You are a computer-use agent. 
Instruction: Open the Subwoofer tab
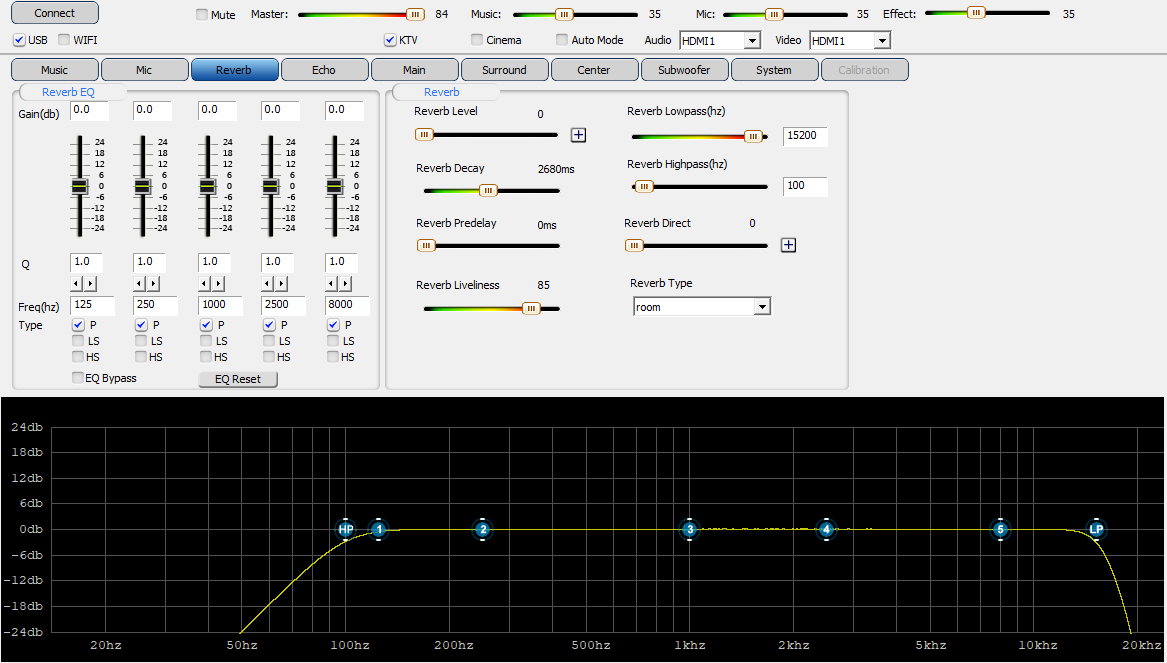pos(684,70)
